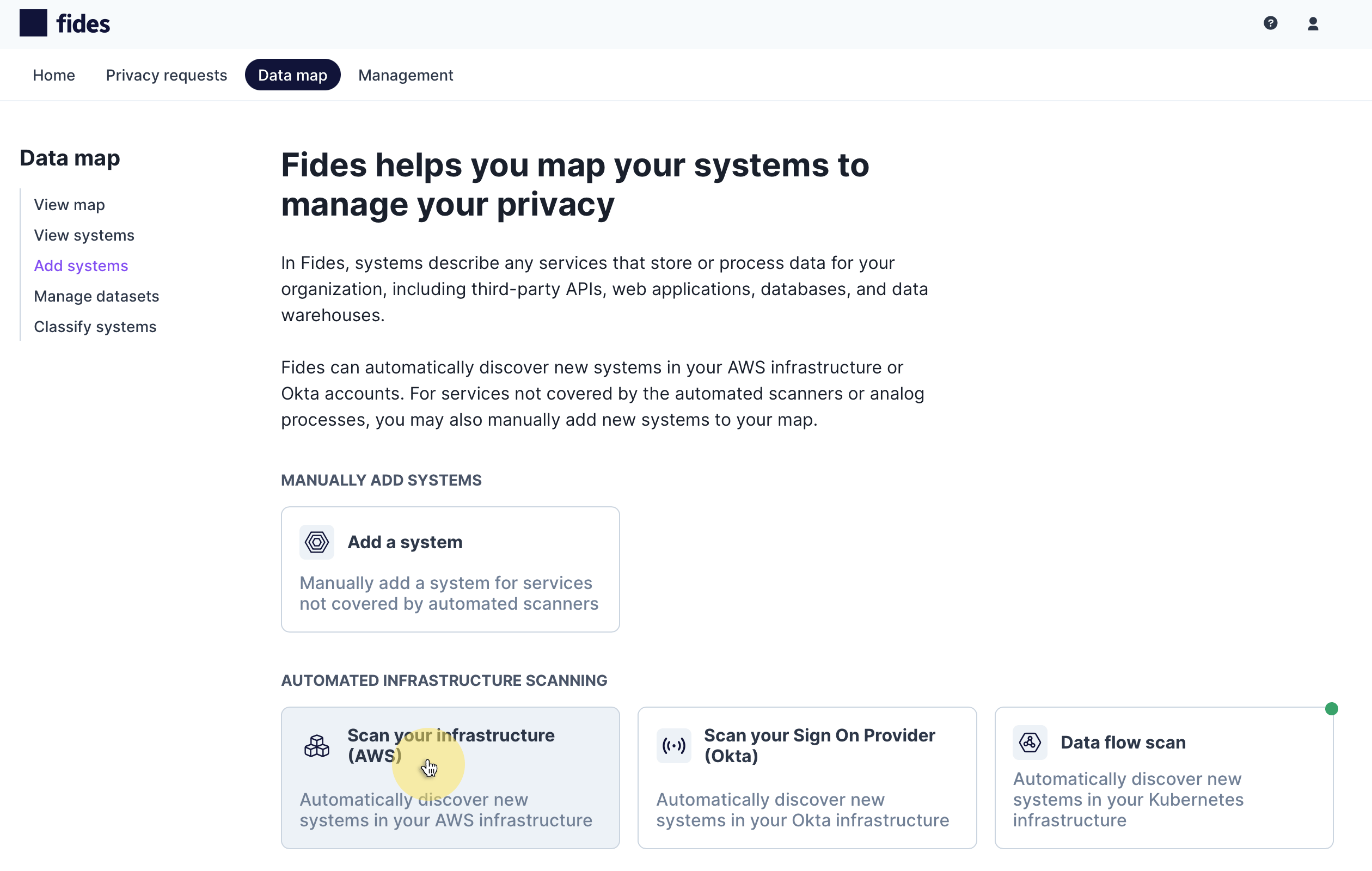Click text 'systems in your AWS infrastructure'
This screenshot has height=871, width=1372.
tap(446, 820)
